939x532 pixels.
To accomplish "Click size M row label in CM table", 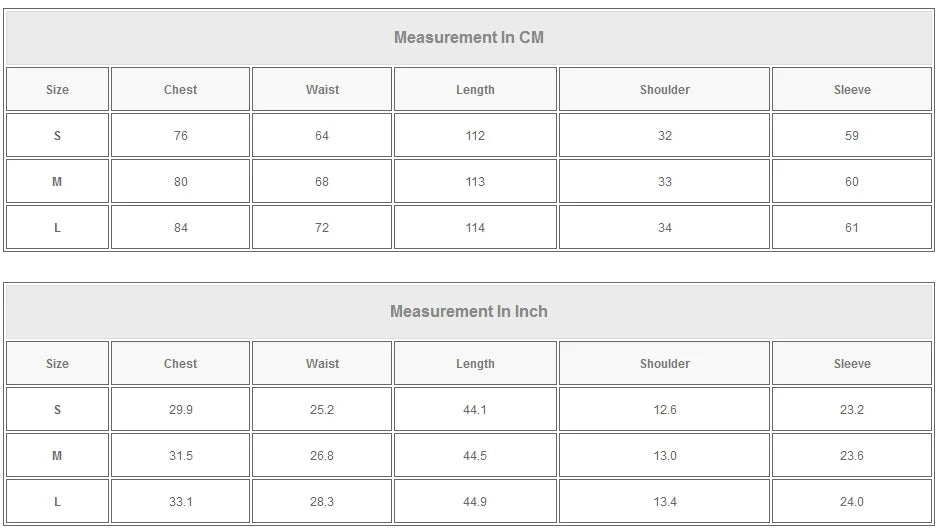I will pyautogui.click(x=57, y=182).
